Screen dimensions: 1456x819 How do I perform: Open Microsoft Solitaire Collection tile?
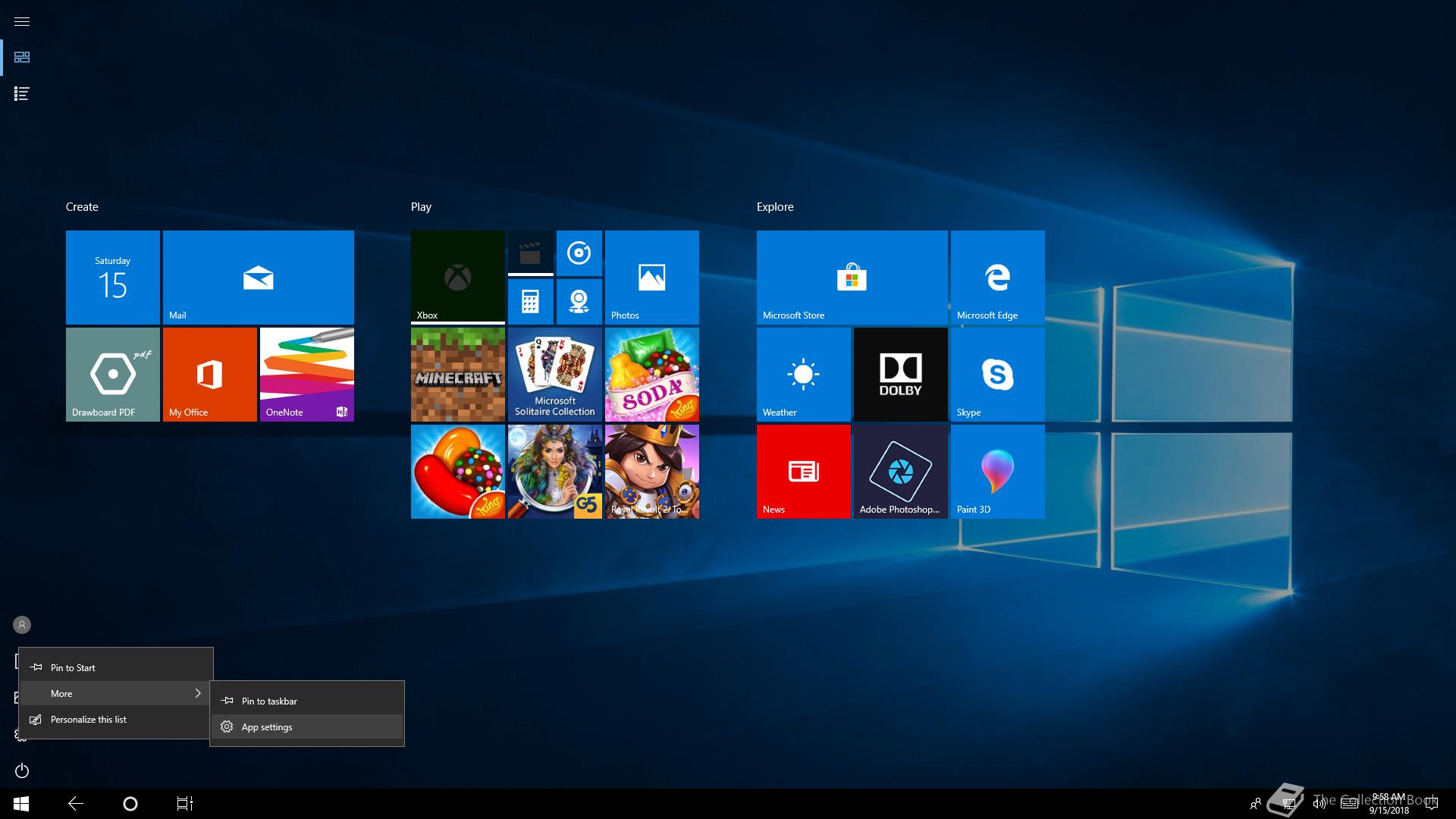point(555,375)
